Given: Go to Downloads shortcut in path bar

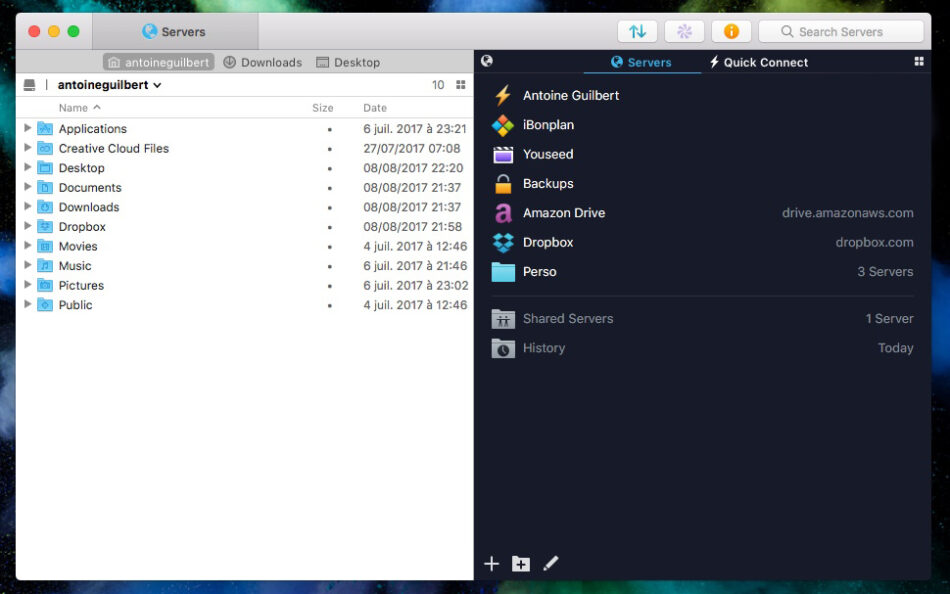Looking at the screenshot, I should 262,62.
